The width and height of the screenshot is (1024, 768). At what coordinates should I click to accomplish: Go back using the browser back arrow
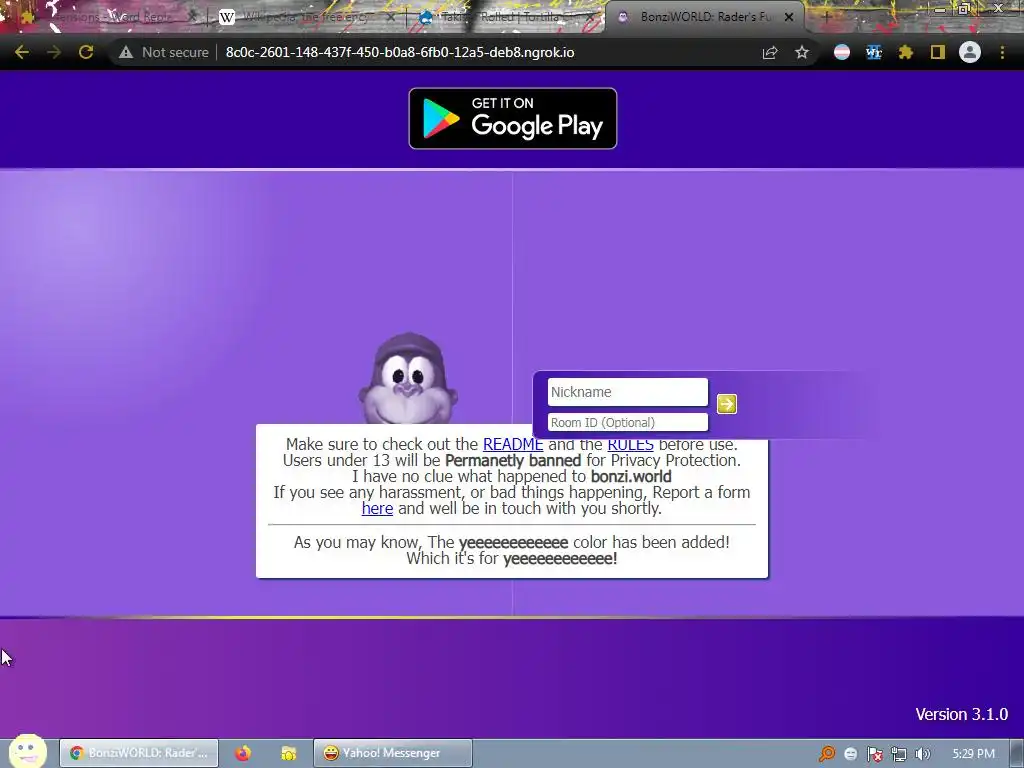[22, 52]
